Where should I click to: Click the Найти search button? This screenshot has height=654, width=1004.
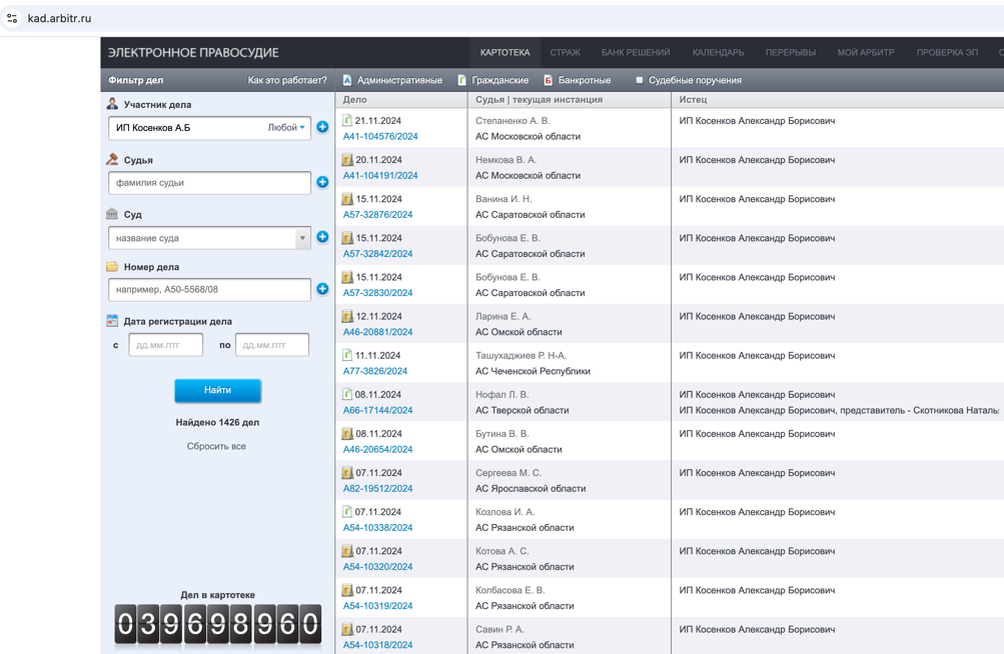point(218,390)
